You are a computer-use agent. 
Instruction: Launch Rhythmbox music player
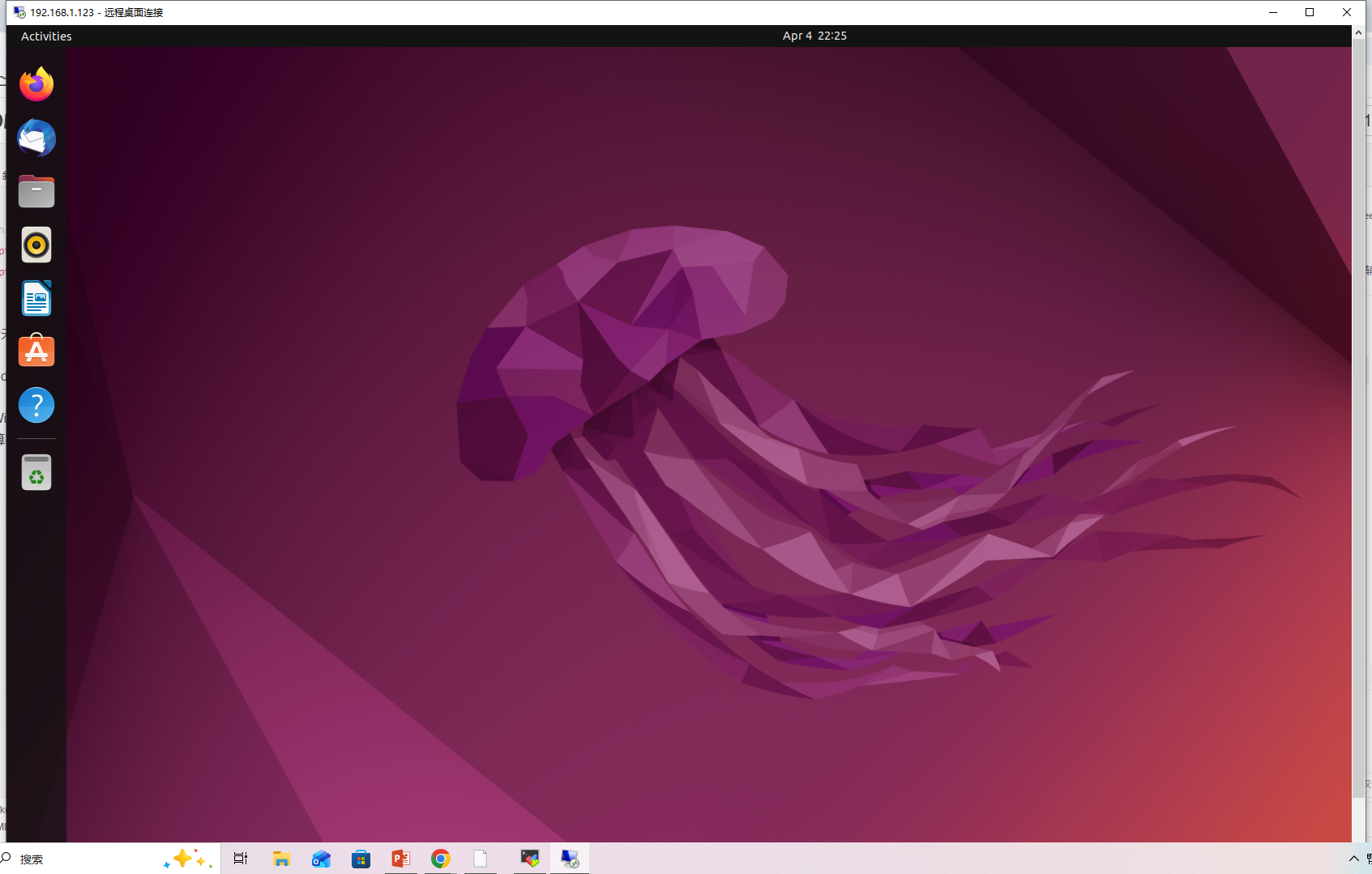(36, 245)
